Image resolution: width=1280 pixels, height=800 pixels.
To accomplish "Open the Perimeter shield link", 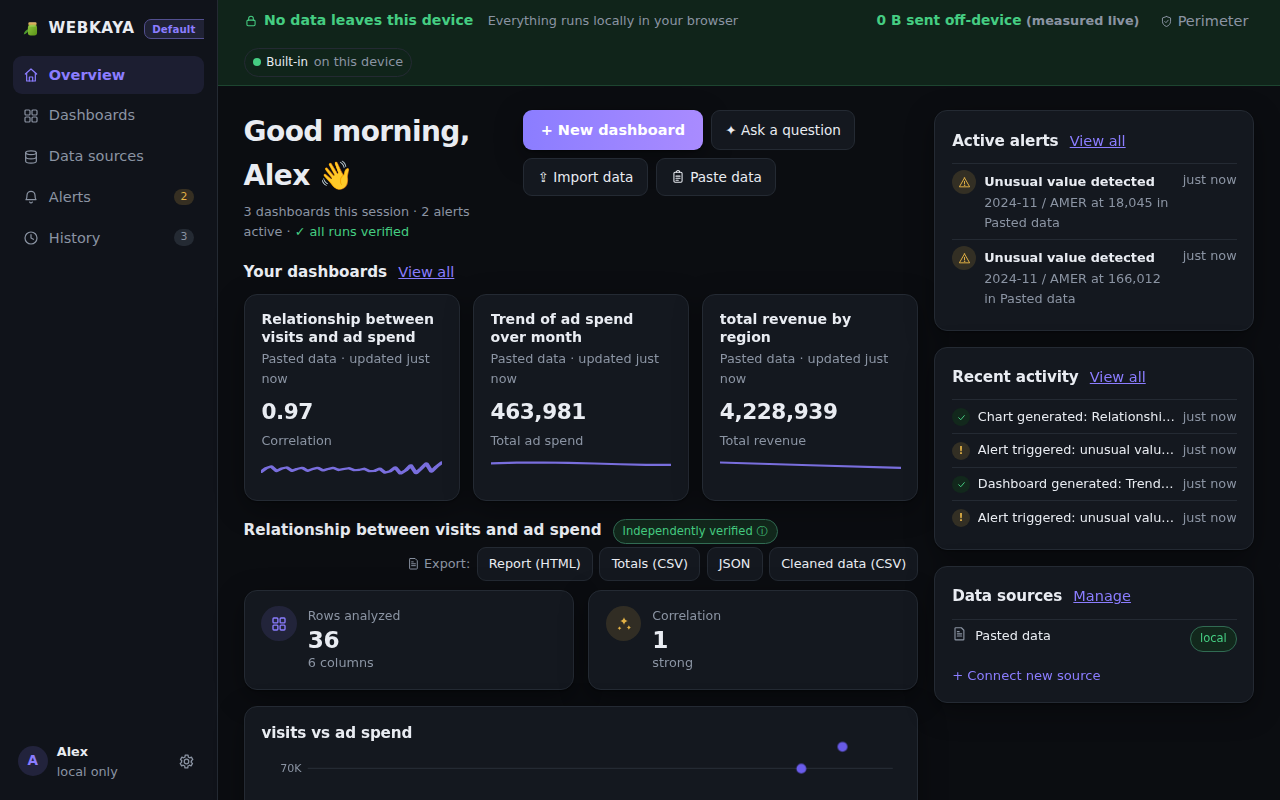I will click(1204, 21).
